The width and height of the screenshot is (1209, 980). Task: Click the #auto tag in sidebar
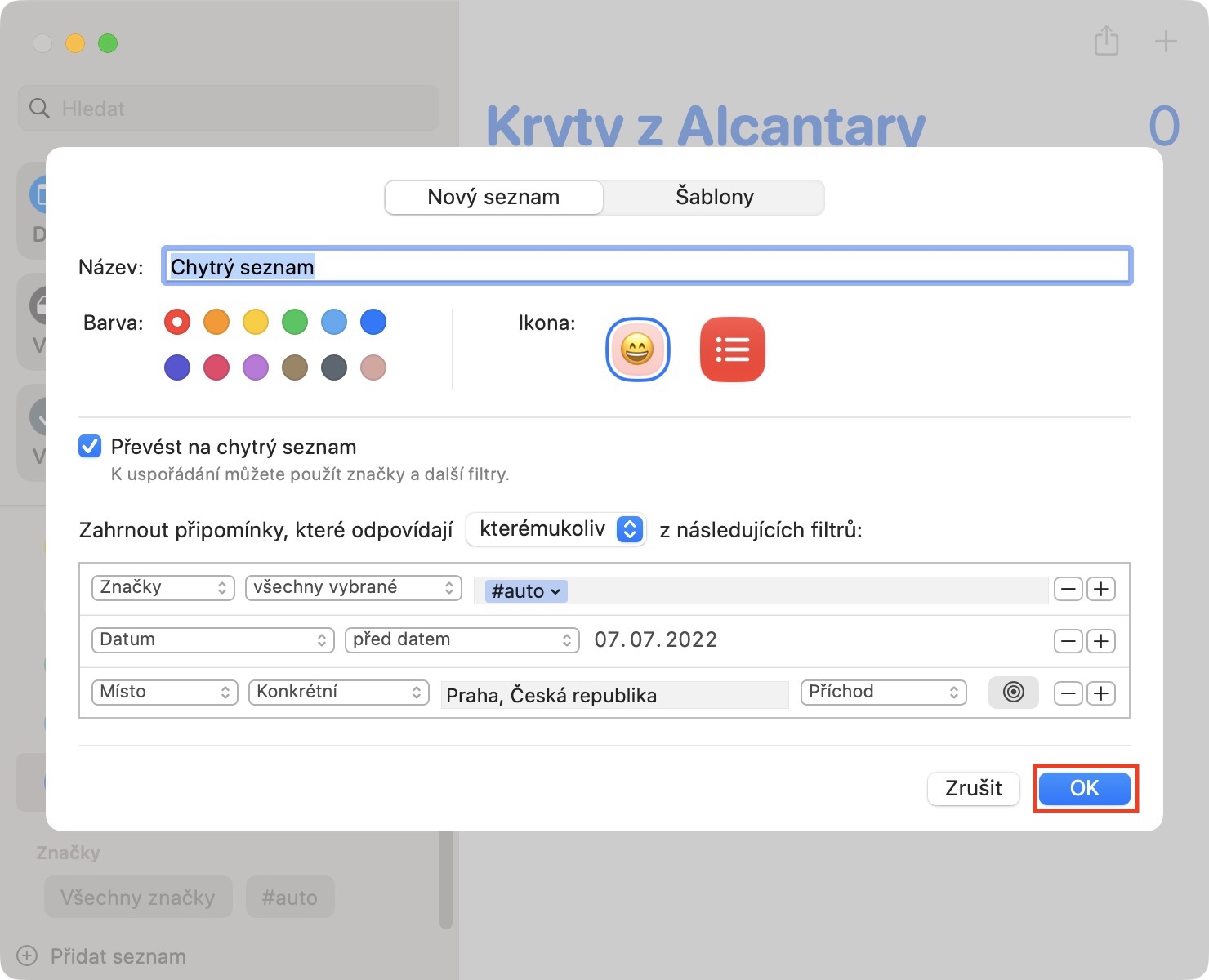coord(290,898)
